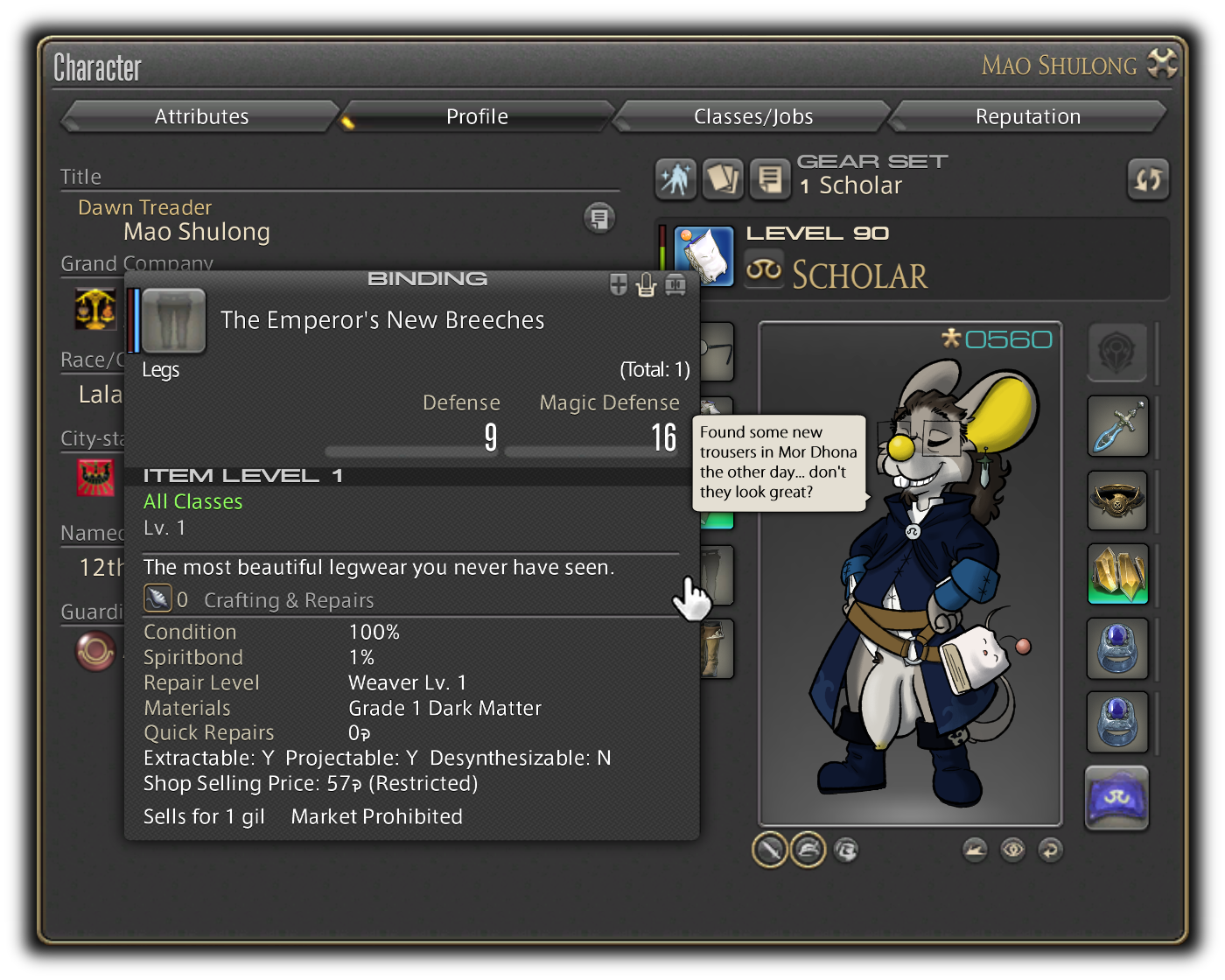Open the Profile tab
1225x980 pixels.
477,116
